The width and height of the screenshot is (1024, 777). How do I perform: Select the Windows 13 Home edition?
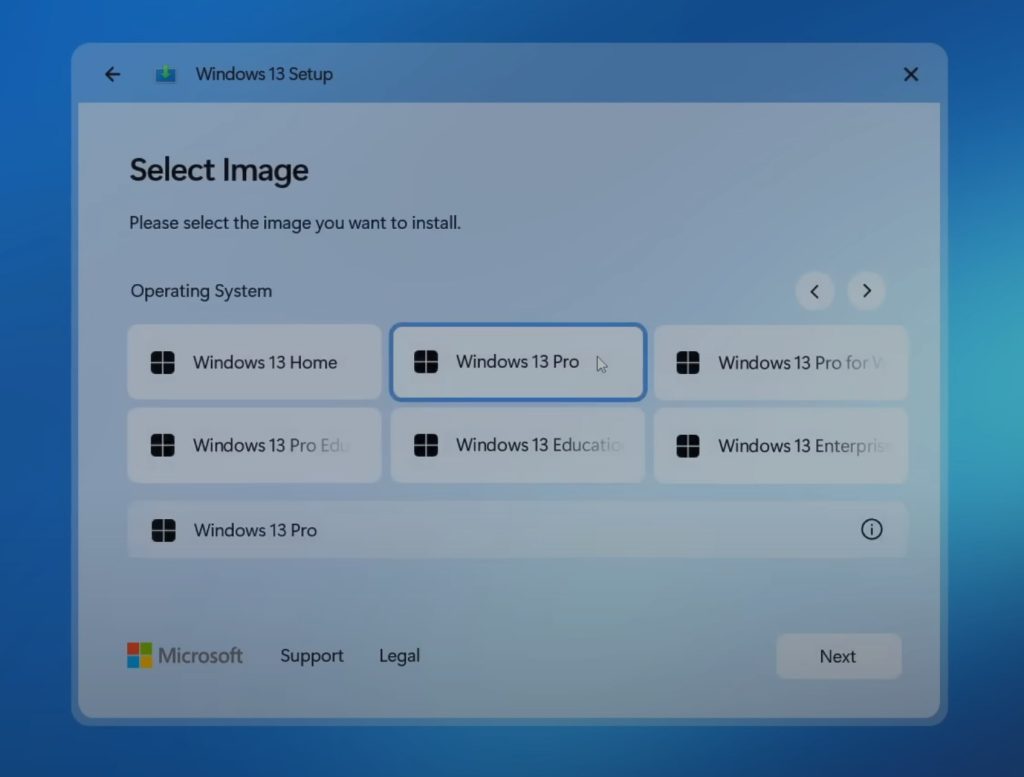(x=254, y=362)
